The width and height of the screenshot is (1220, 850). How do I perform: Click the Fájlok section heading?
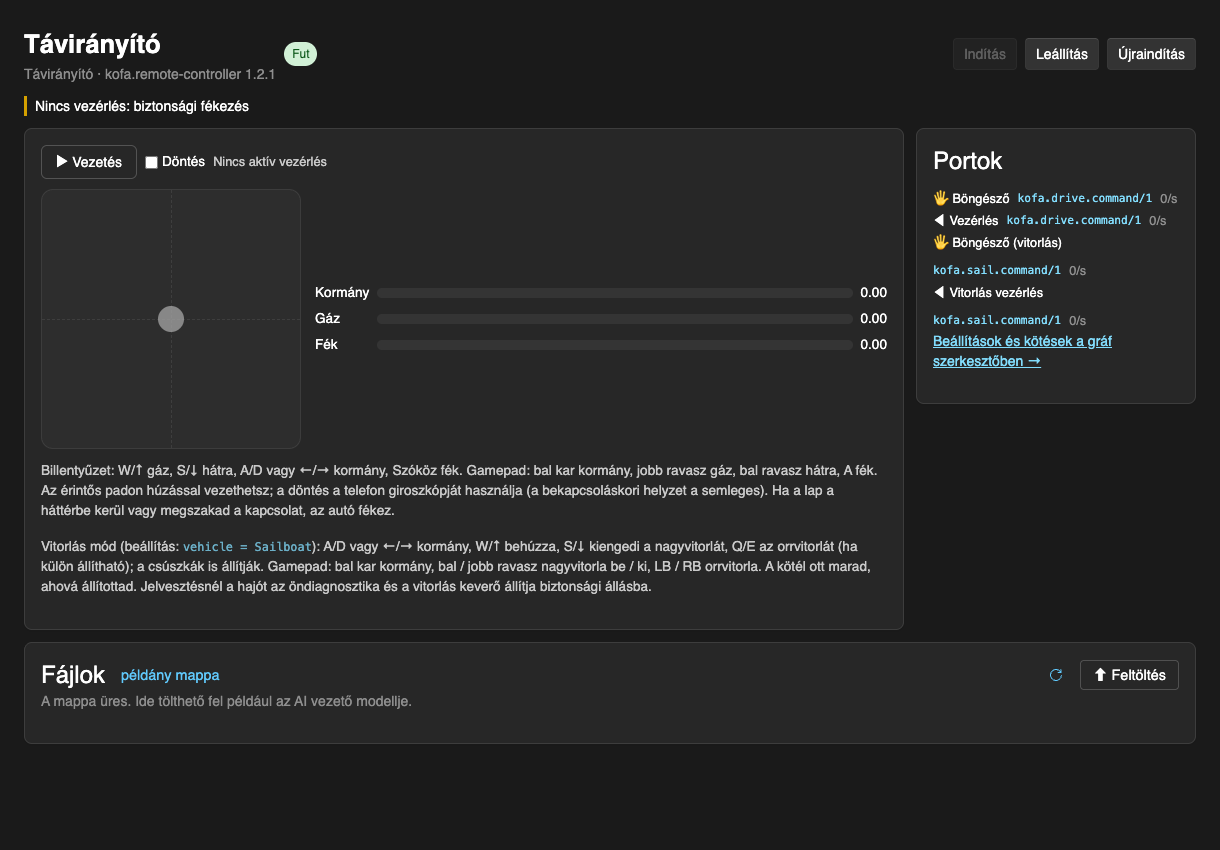(73, 675)
